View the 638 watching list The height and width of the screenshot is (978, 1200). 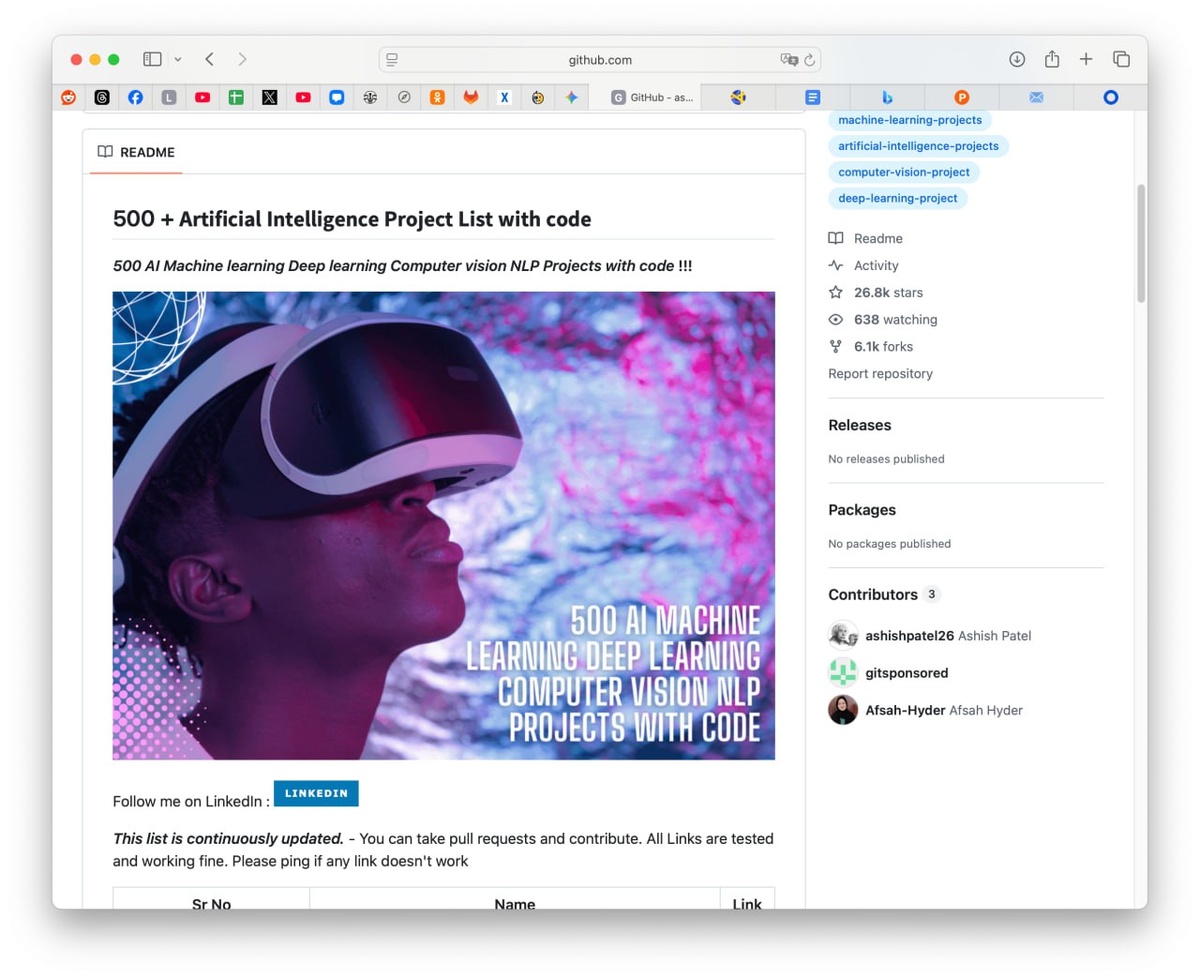[883, 319]
